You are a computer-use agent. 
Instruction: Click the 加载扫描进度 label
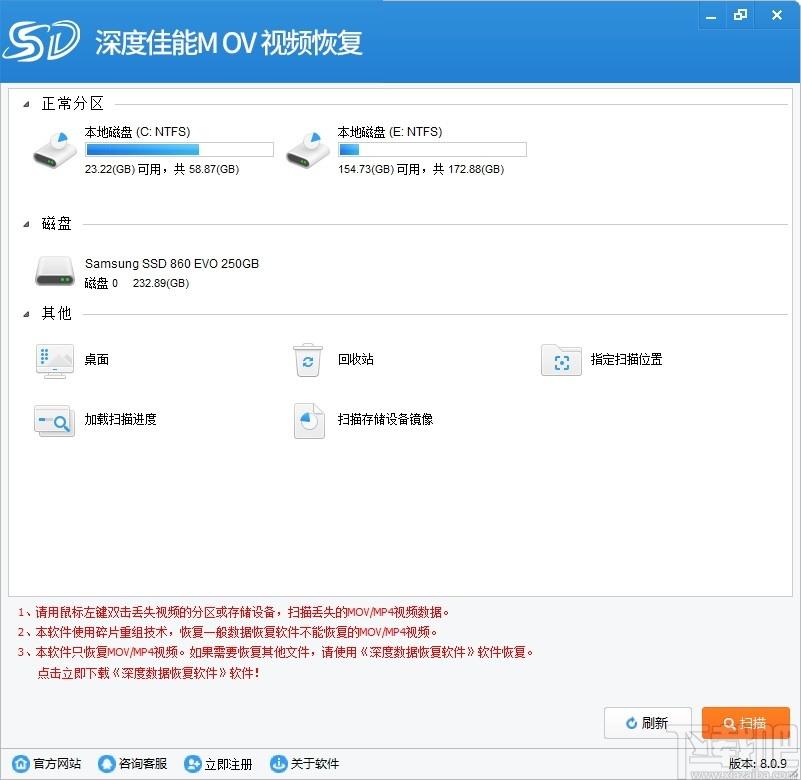[x=121, y=419]
